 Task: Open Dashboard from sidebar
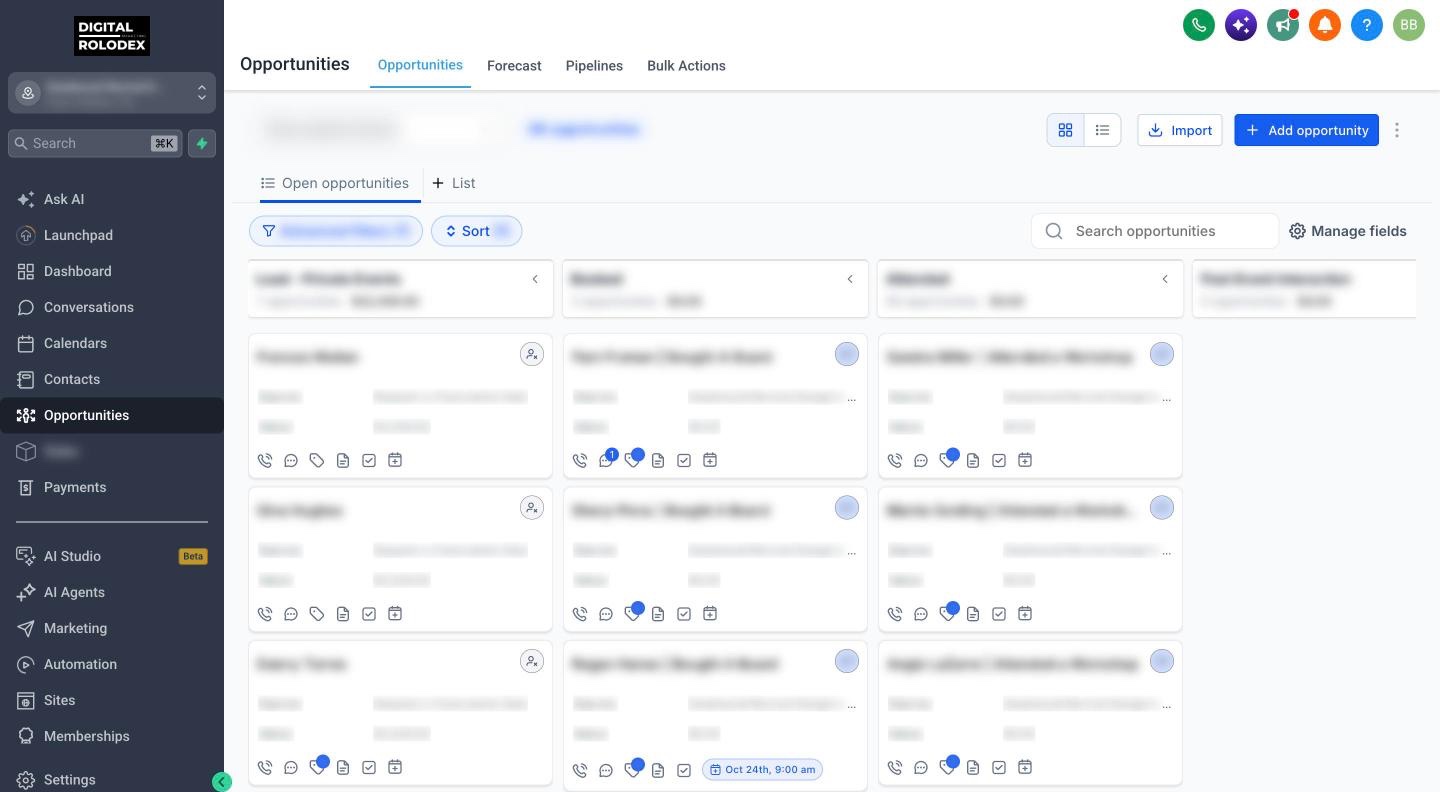click(x=112, y=271)
